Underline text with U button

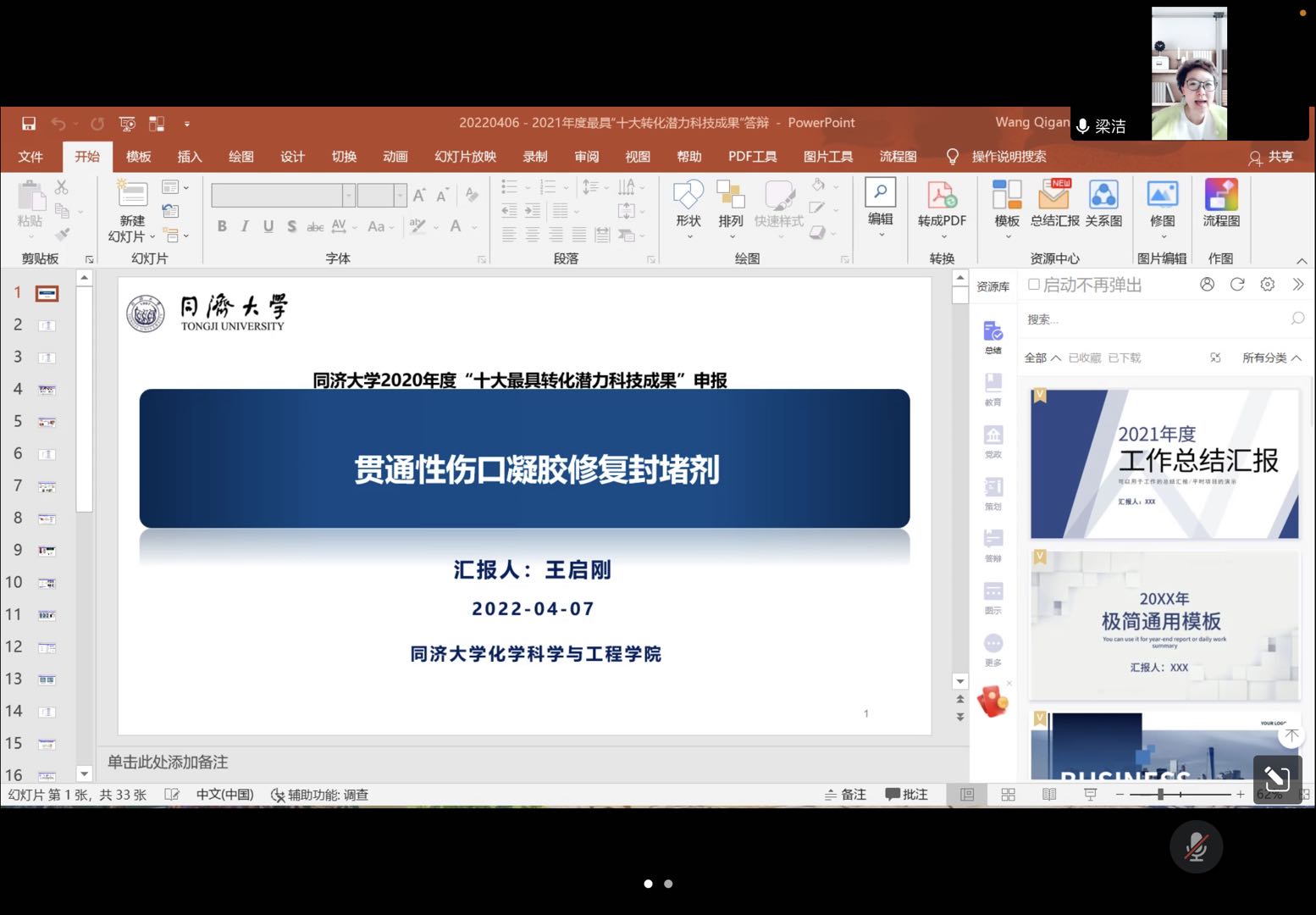click(x=268, y=226)
